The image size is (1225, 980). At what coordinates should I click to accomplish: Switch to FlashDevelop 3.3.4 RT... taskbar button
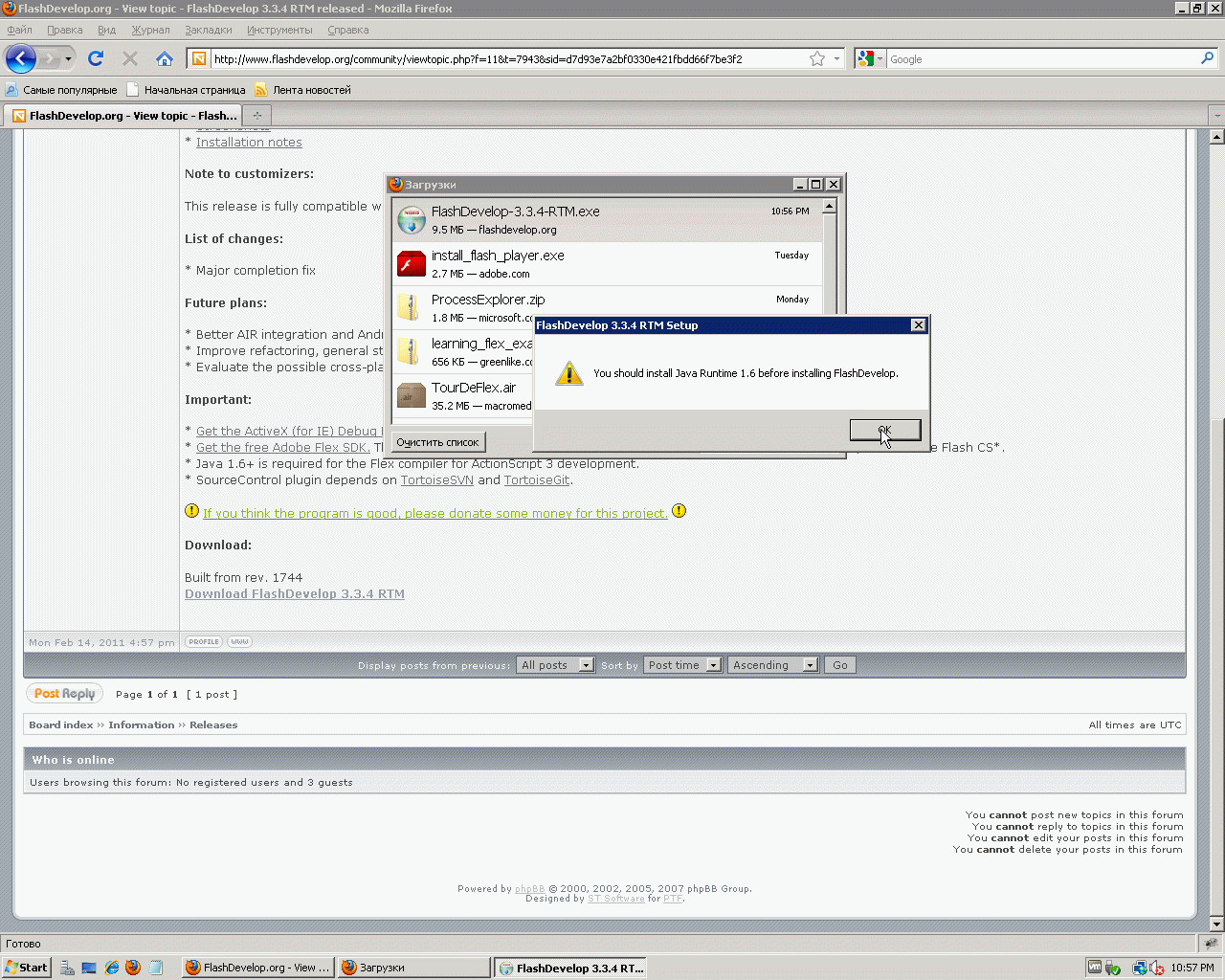[x=571, y=968]
